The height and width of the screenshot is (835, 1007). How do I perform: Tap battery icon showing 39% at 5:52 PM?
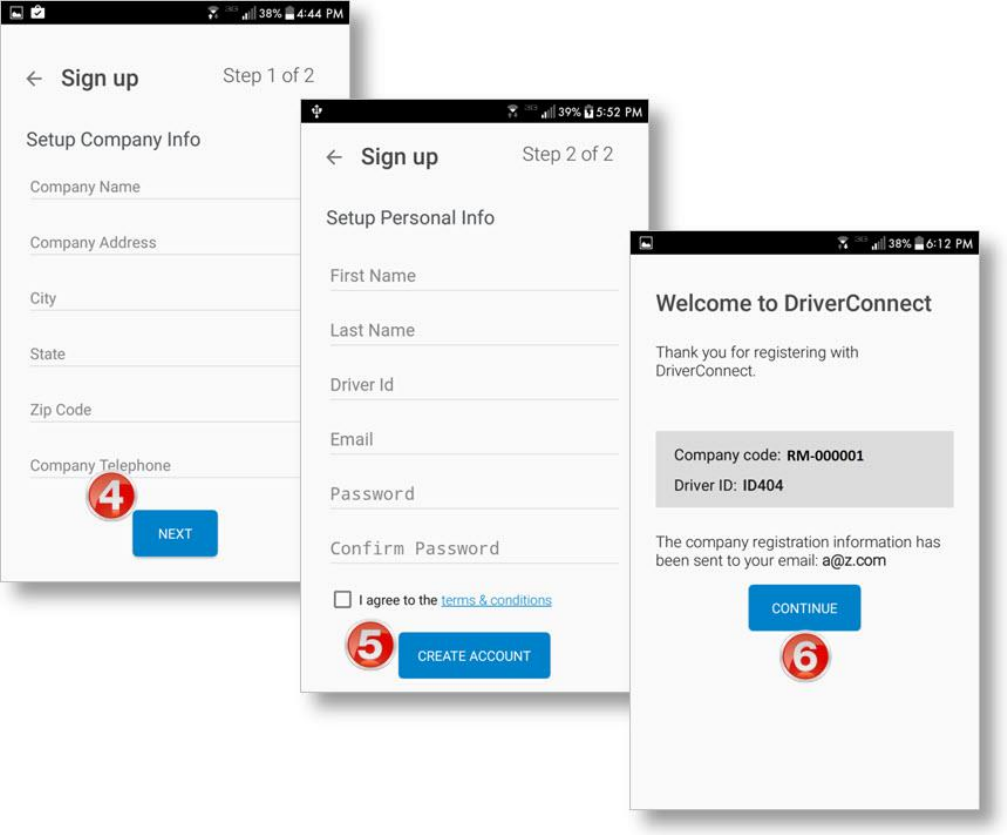click(x=590, y=112)
